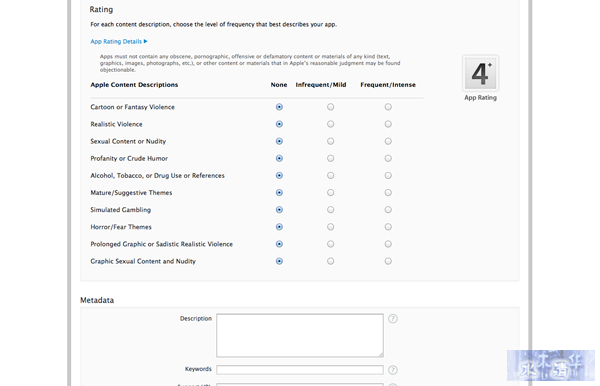
Task: Set Realistic Violence to Frequent/Intense
Action: (x=388, y=124)
